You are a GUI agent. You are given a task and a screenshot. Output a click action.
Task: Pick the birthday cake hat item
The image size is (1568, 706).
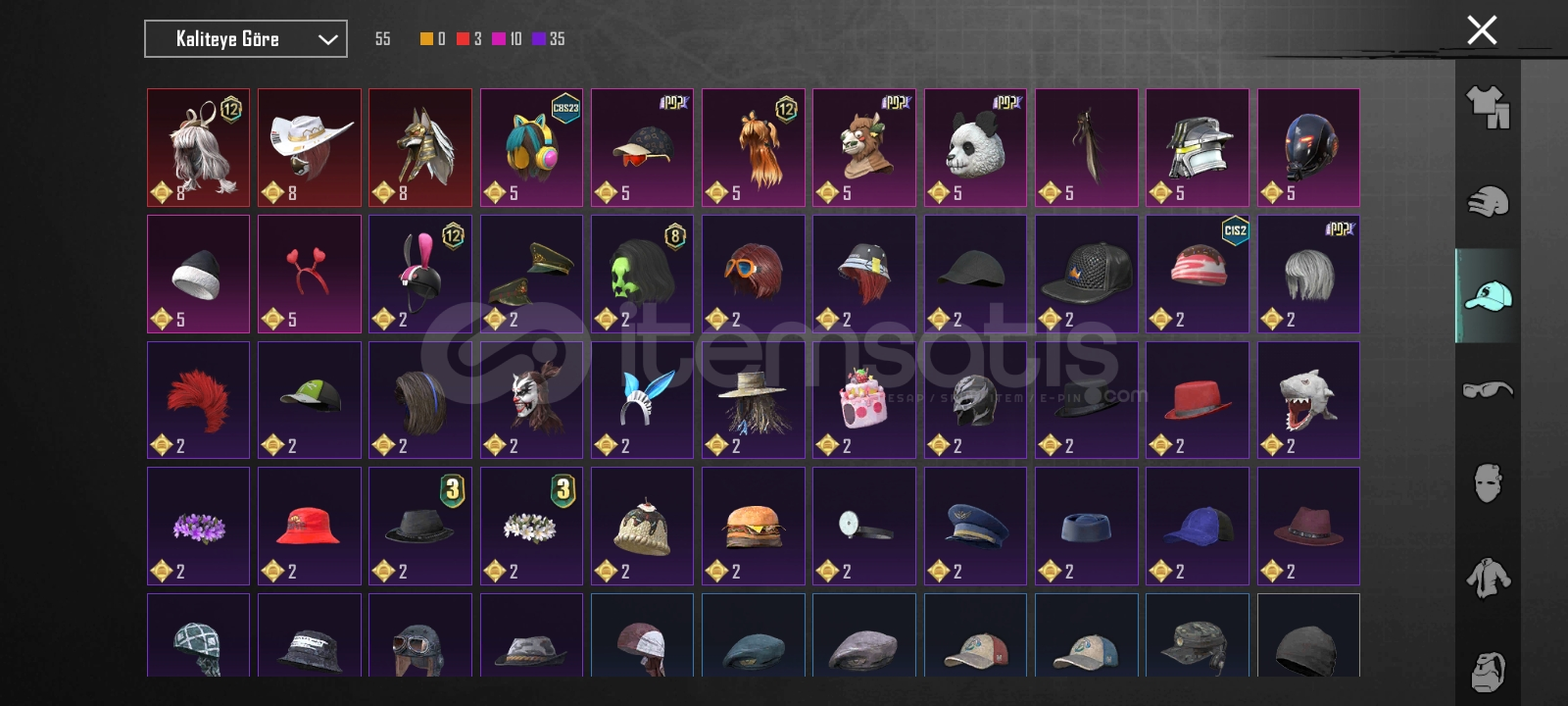click(864, 400)
